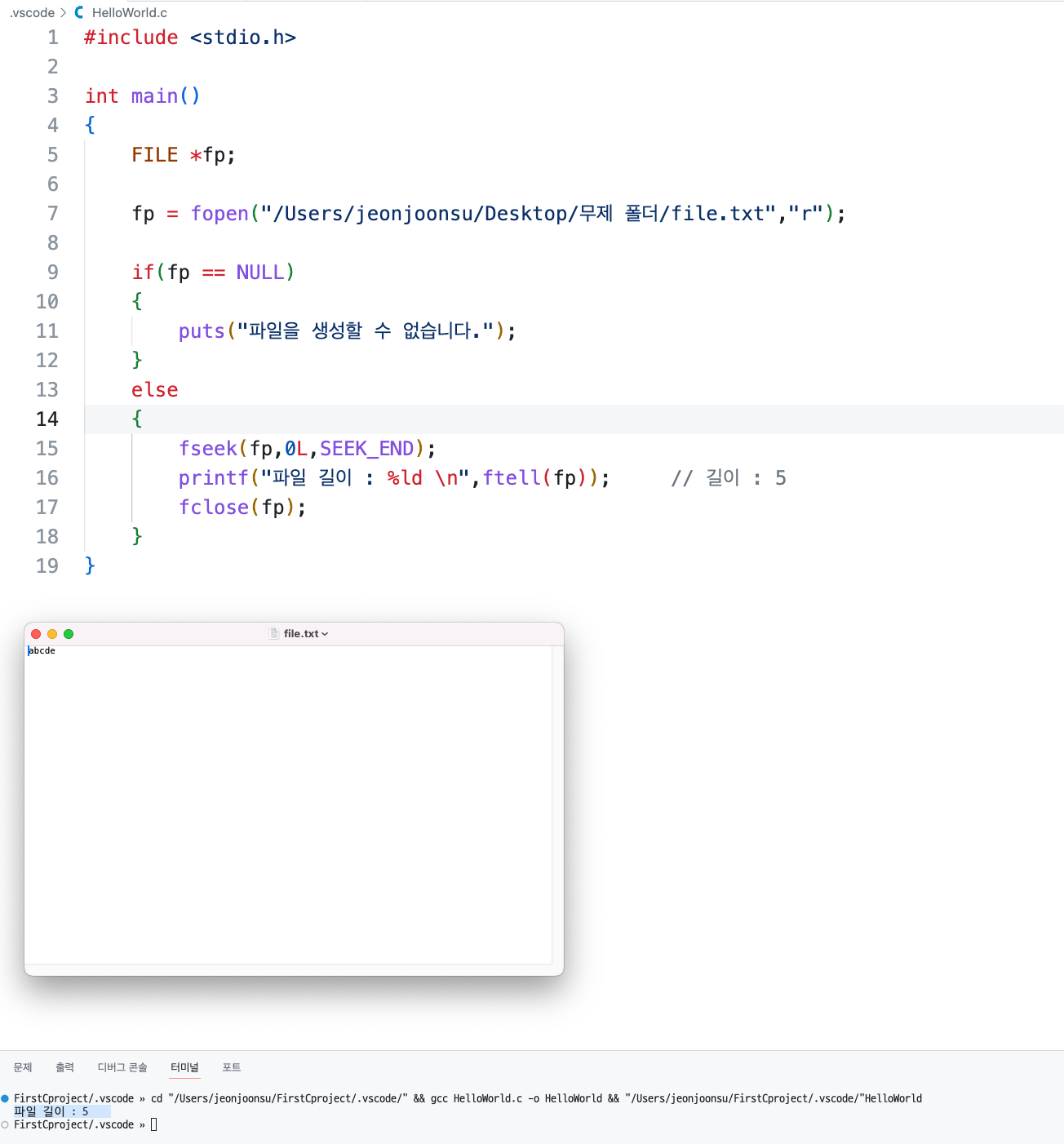Select the 터미널 panel tab

(x=184, y=1067)
